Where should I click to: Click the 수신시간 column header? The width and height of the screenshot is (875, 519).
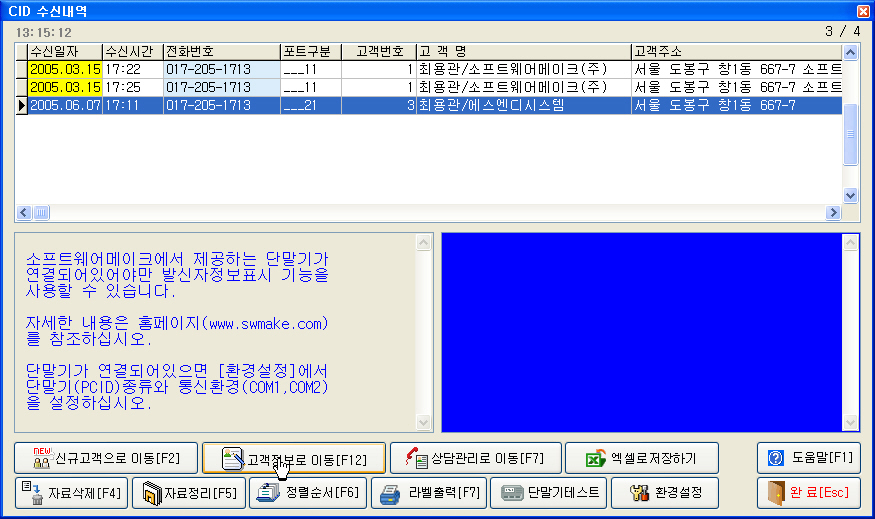point(133,52)
